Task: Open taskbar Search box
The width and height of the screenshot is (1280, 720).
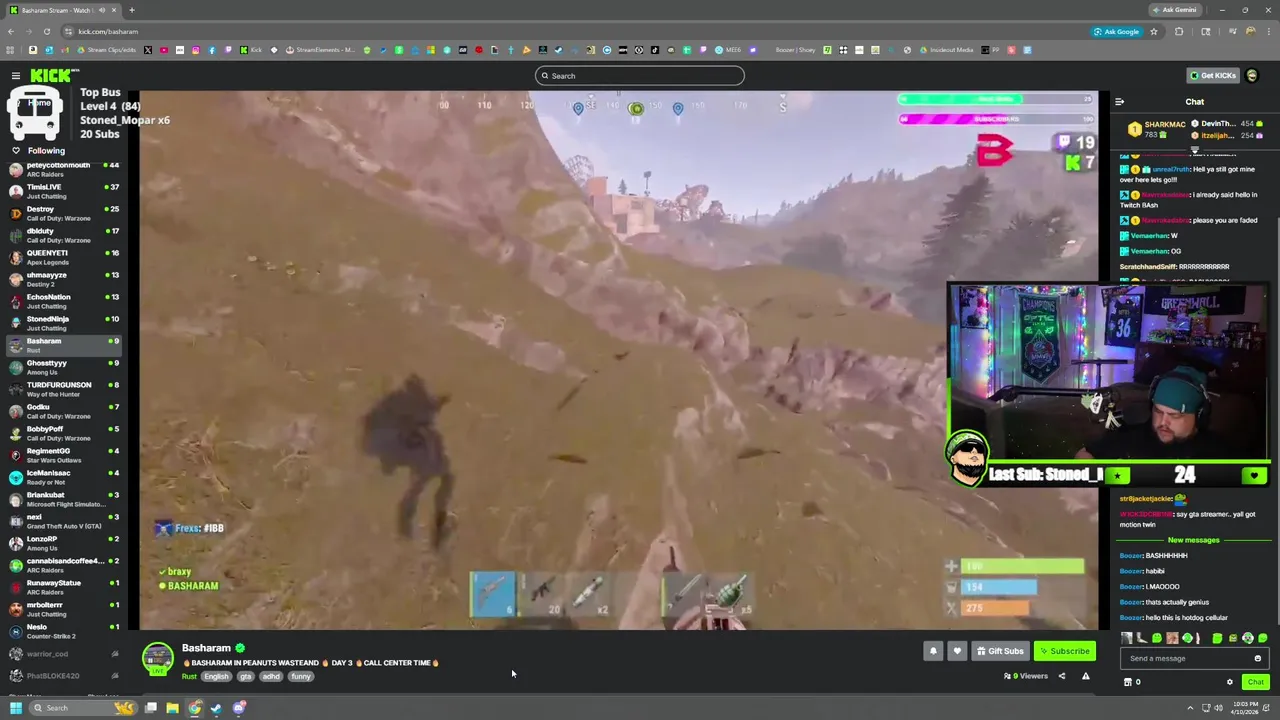Action: (85, 708)
